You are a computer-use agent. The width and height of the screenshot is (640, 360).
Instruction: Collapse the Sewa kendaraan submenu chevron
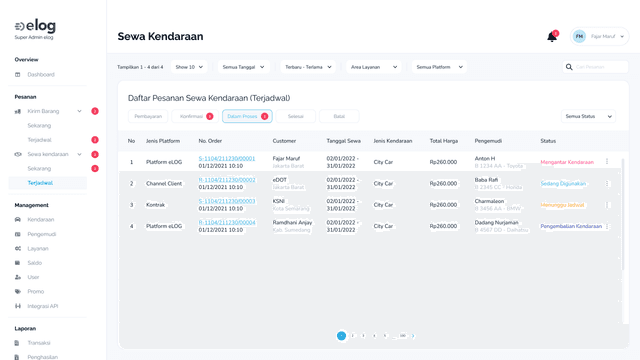coord(79,154)
